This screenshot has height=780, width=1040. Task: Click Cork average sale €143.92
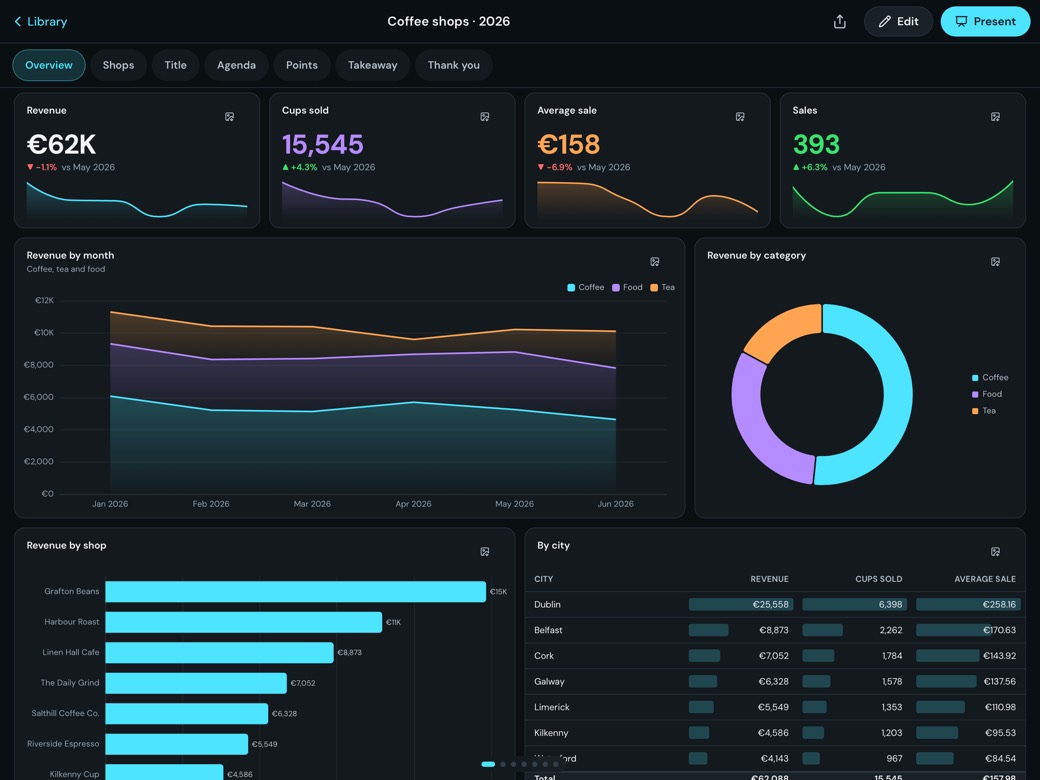[x=1000, y=656]
